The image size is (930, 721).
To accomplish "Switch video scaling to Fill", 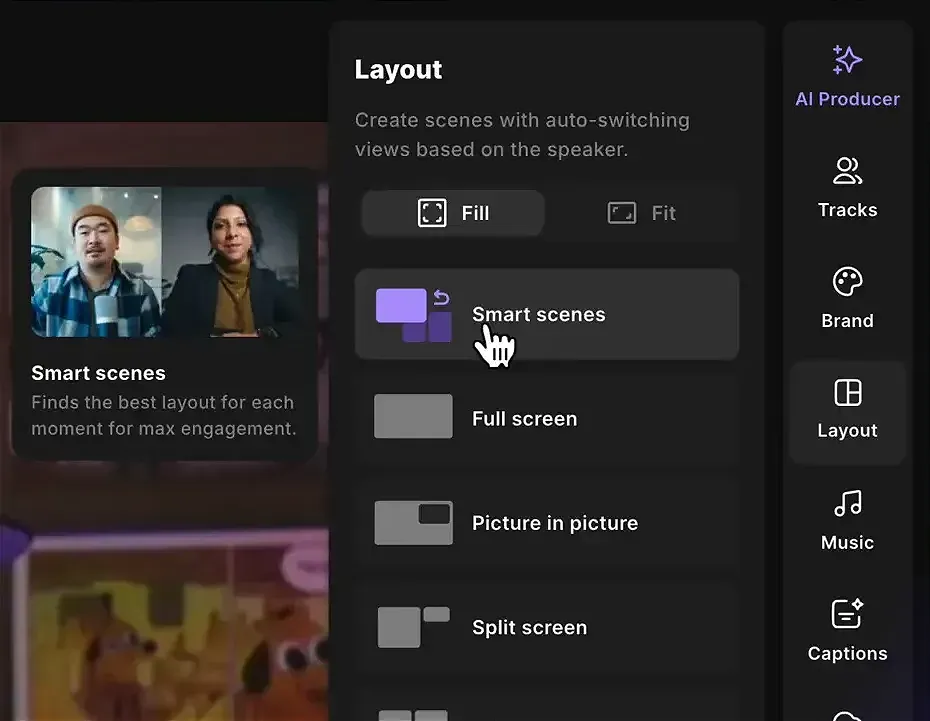I will [x=453, y=213].
